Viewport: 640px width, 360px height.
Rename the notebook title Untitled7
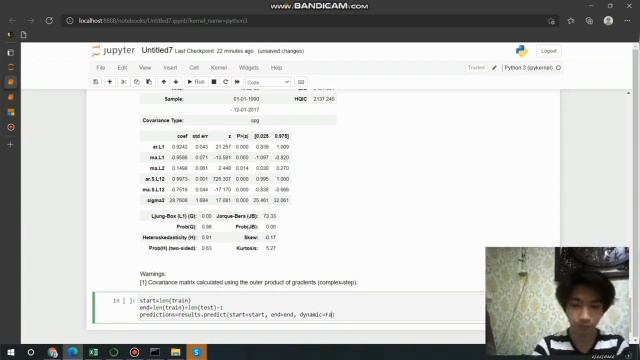(x=157, y=51)
